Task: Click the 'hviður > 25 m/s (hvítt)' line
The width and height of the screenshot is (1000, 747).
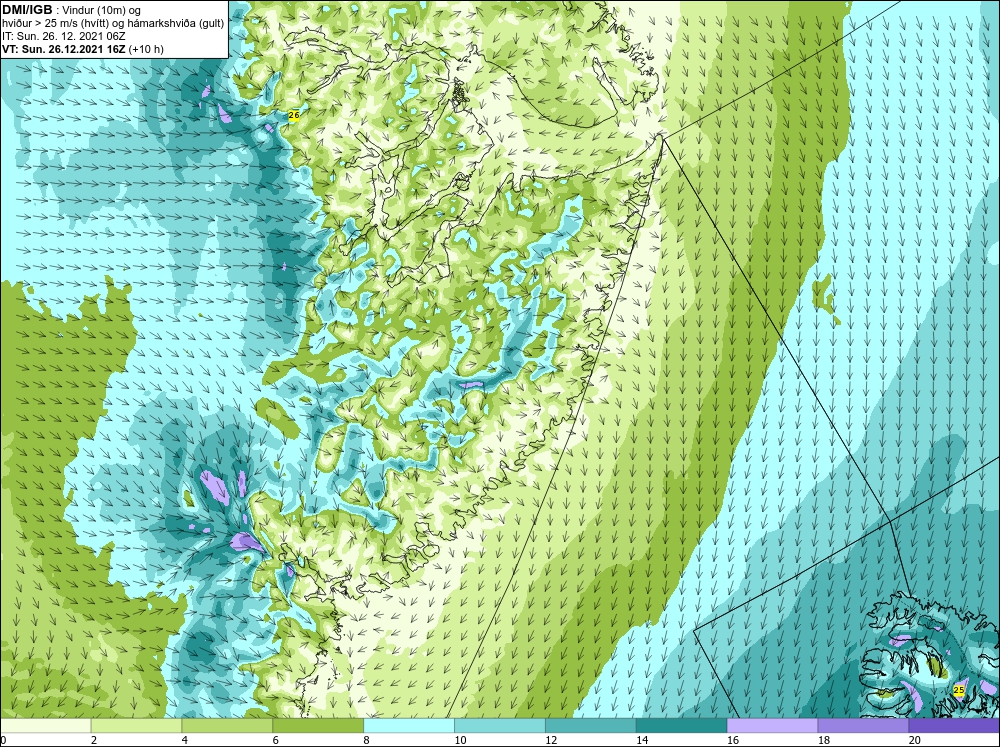Action: pyautogui.click(x=53, y=24)
